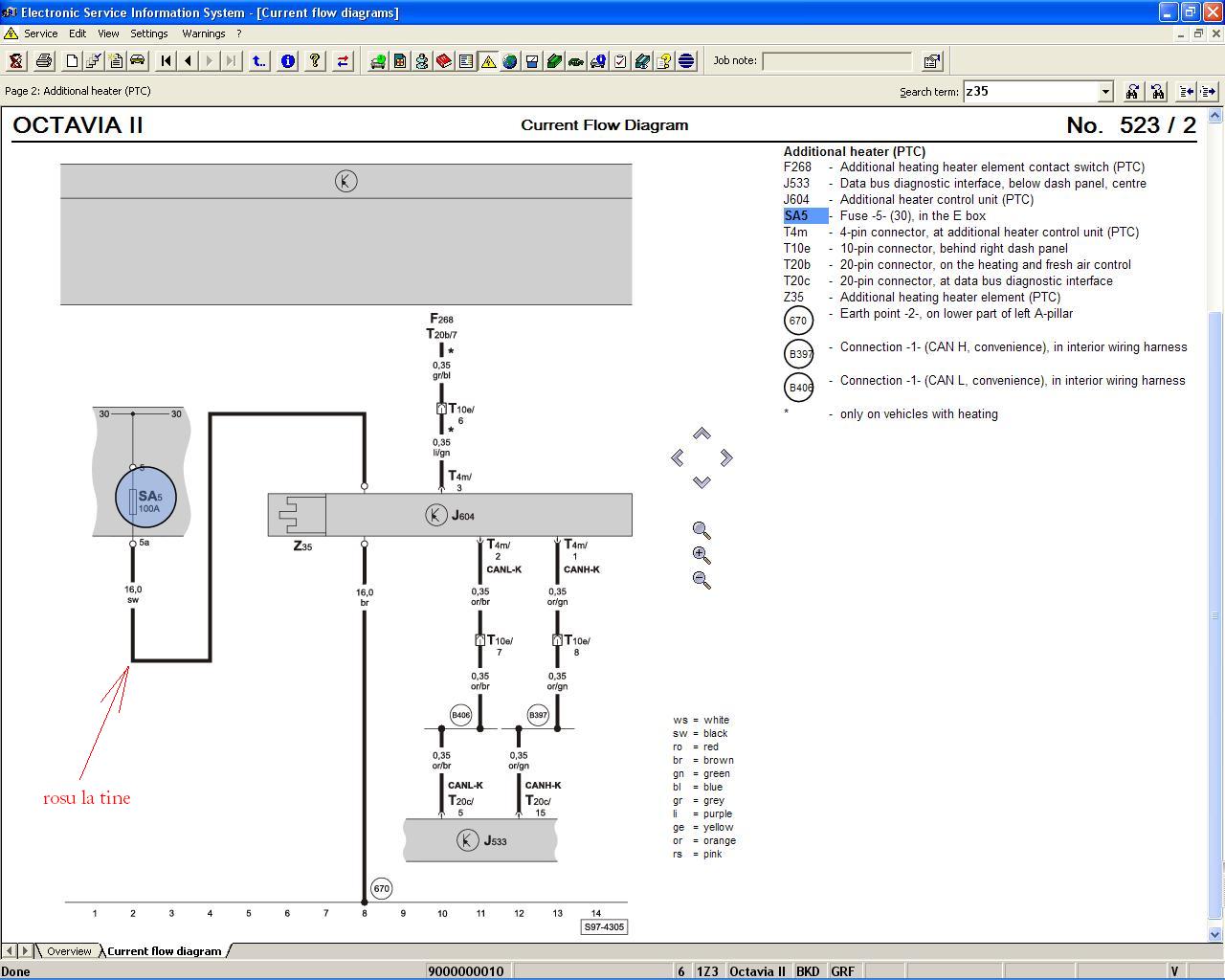Click the documents with checkmark icon
The height and width of the screenshot is (980, 1225).
pyautogui.click(x=94, y=61)
